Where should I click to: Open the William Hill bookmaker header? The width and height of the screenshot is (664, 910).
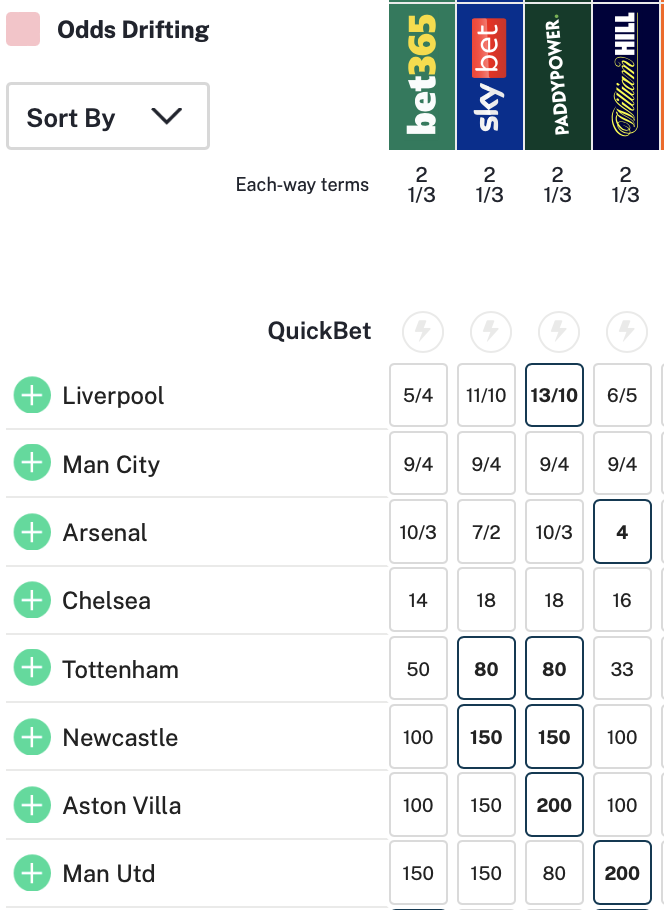coord(626,75)
